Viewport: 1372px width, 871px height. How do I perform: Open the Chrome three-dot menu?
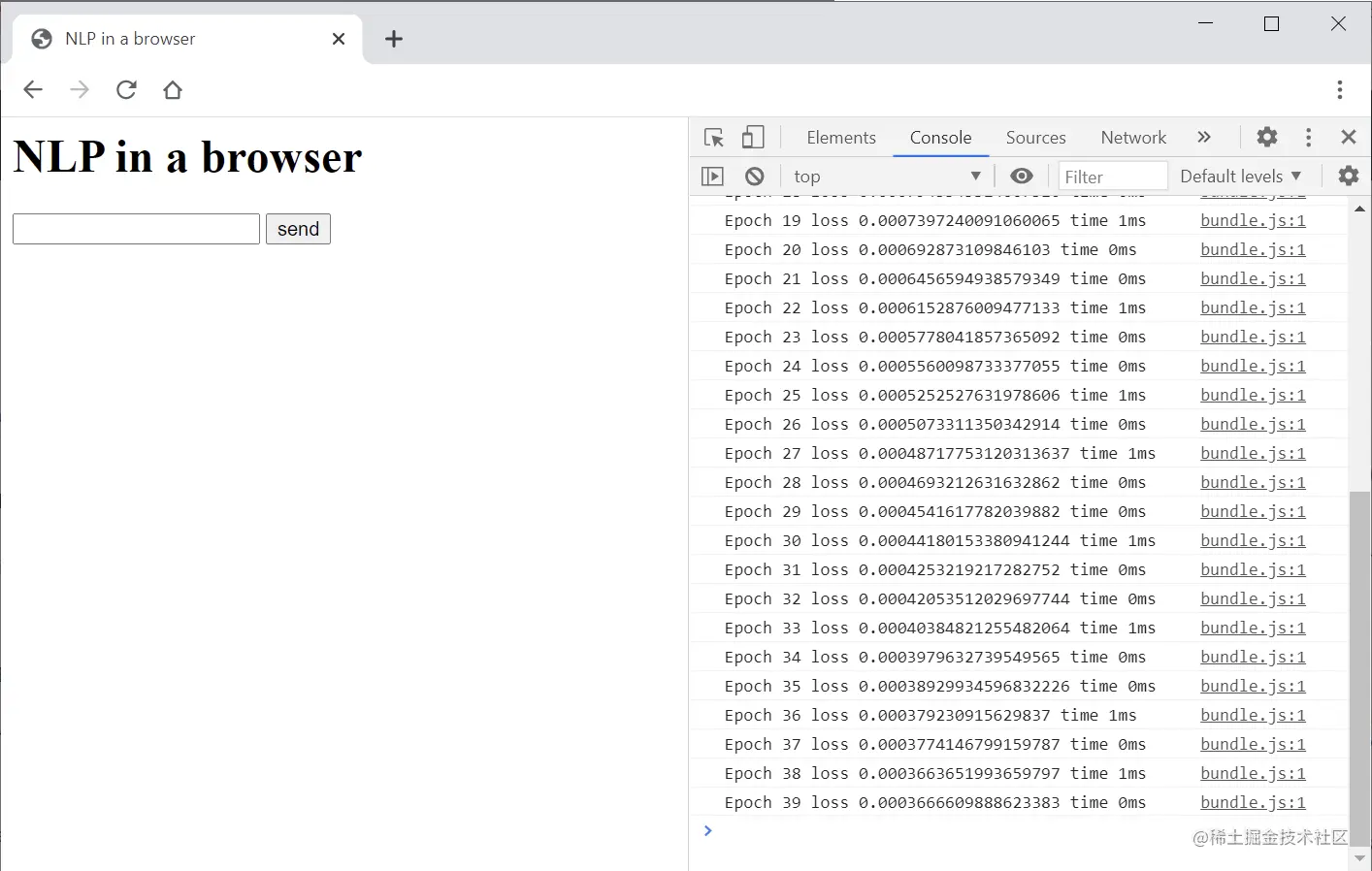[x=1340, y=90]
